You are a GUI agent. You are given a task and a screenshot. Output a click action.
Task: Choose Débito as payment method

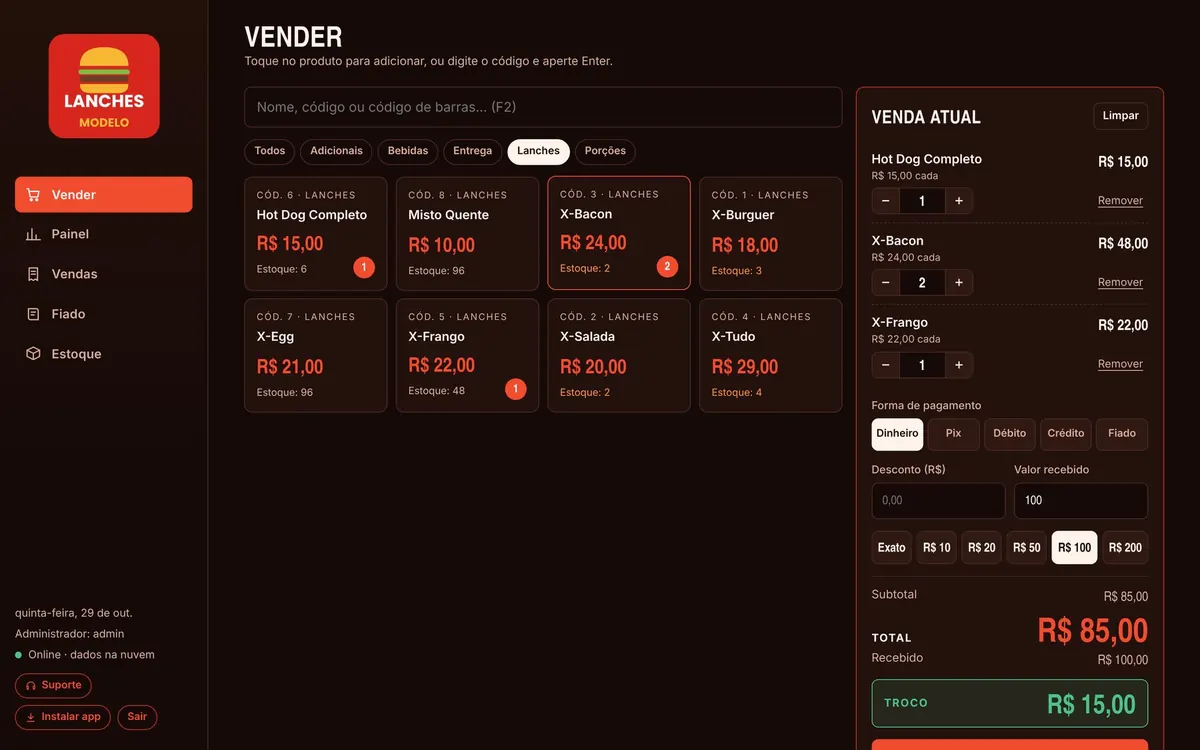(x=1010, y=434)
